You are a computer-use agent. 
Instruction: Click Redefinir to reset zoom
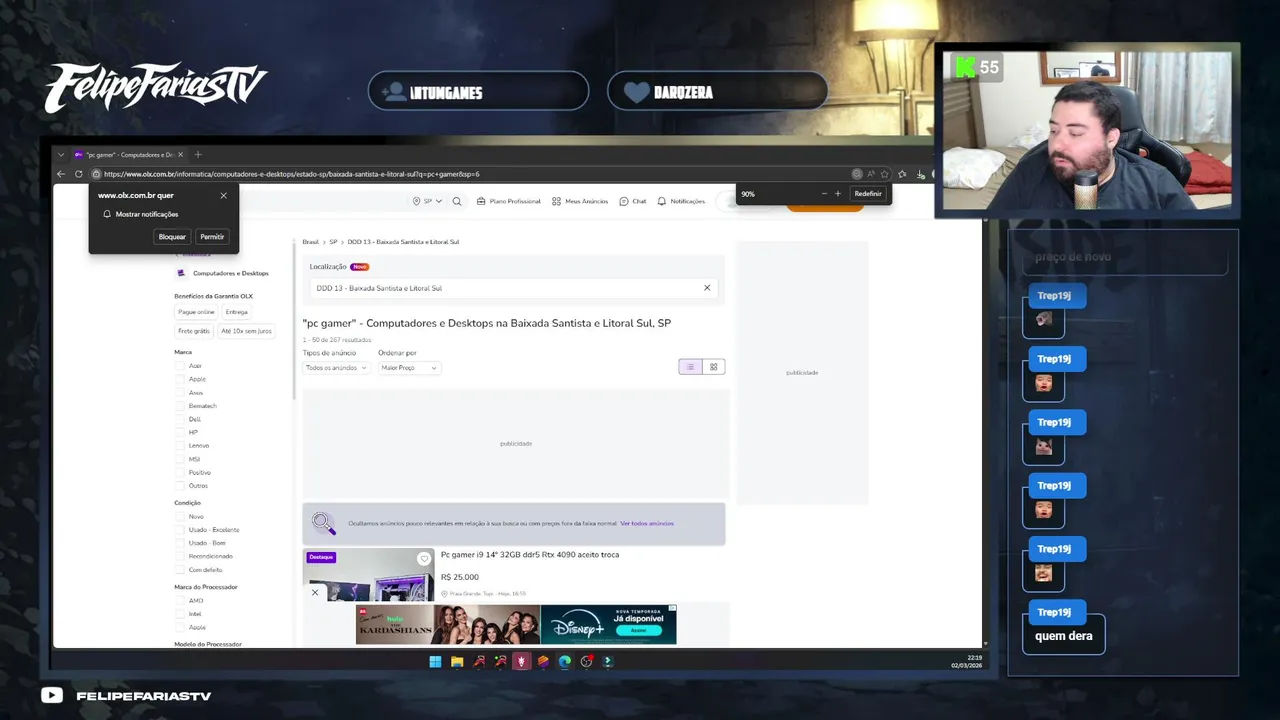868,194
